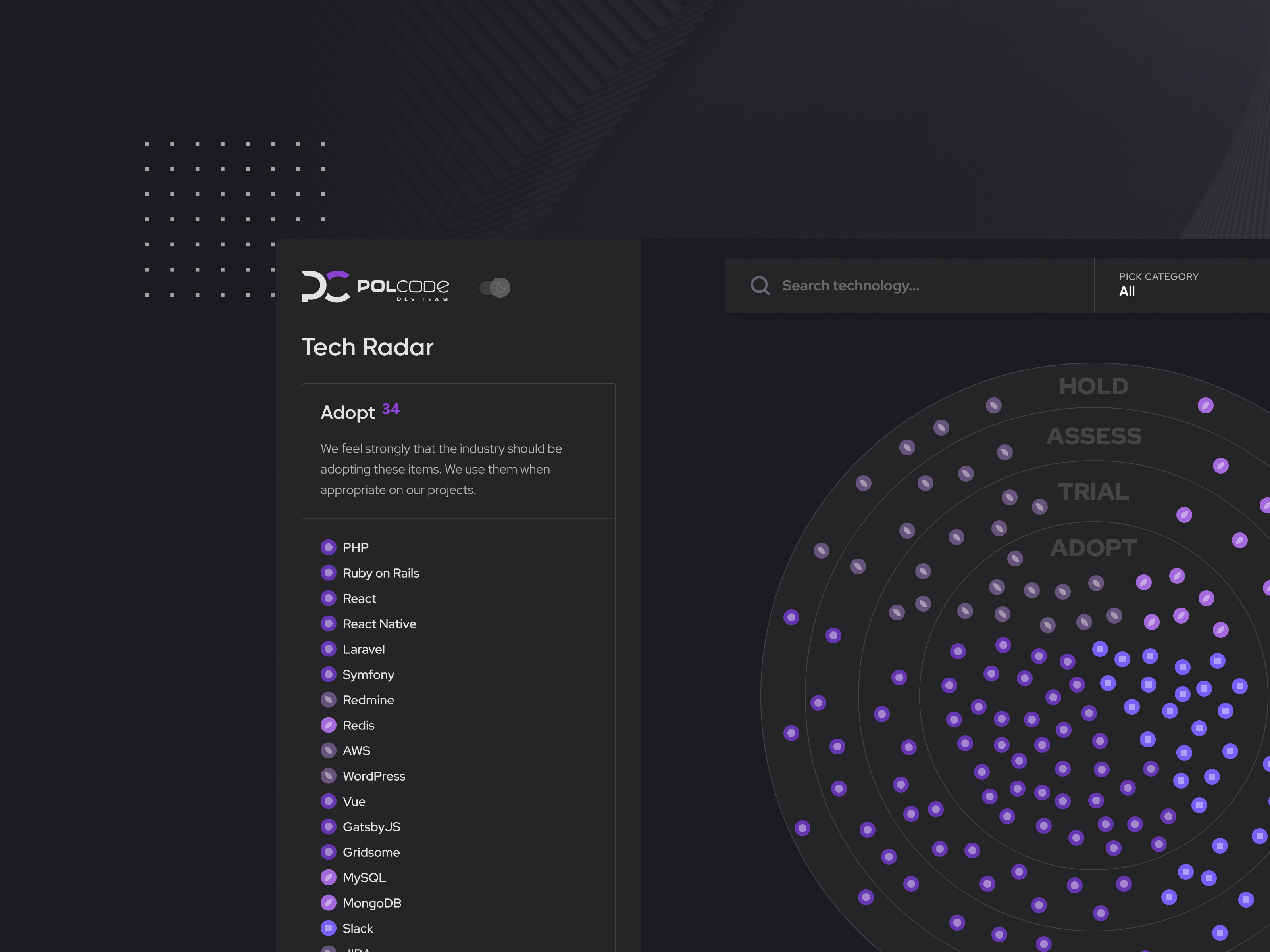This screenshot has height=952, width=1270.
Task: Click the leaf icon beside AWS
Action: coord(328,750)
